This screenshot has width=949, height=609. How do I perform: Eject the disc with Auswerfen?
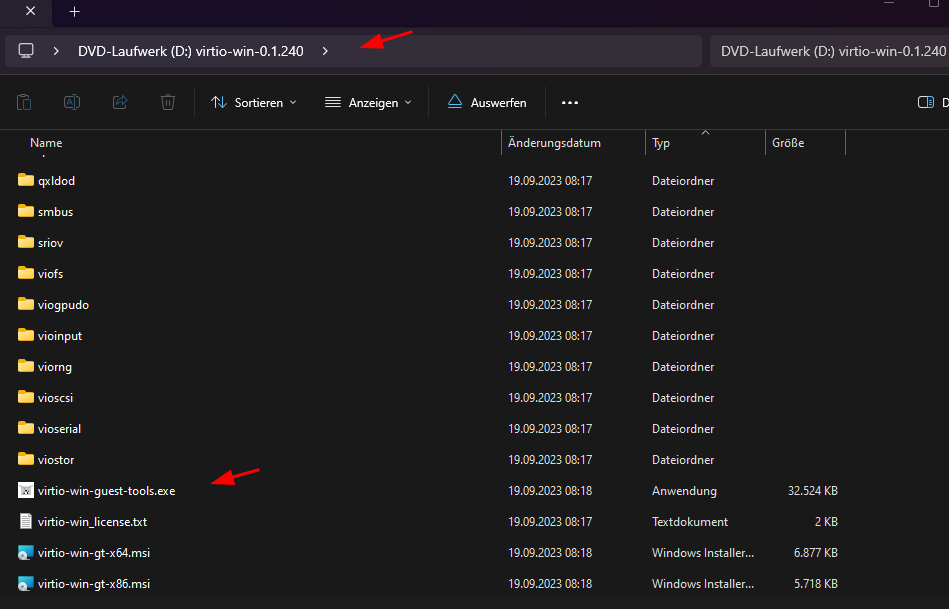coord(487,103)
